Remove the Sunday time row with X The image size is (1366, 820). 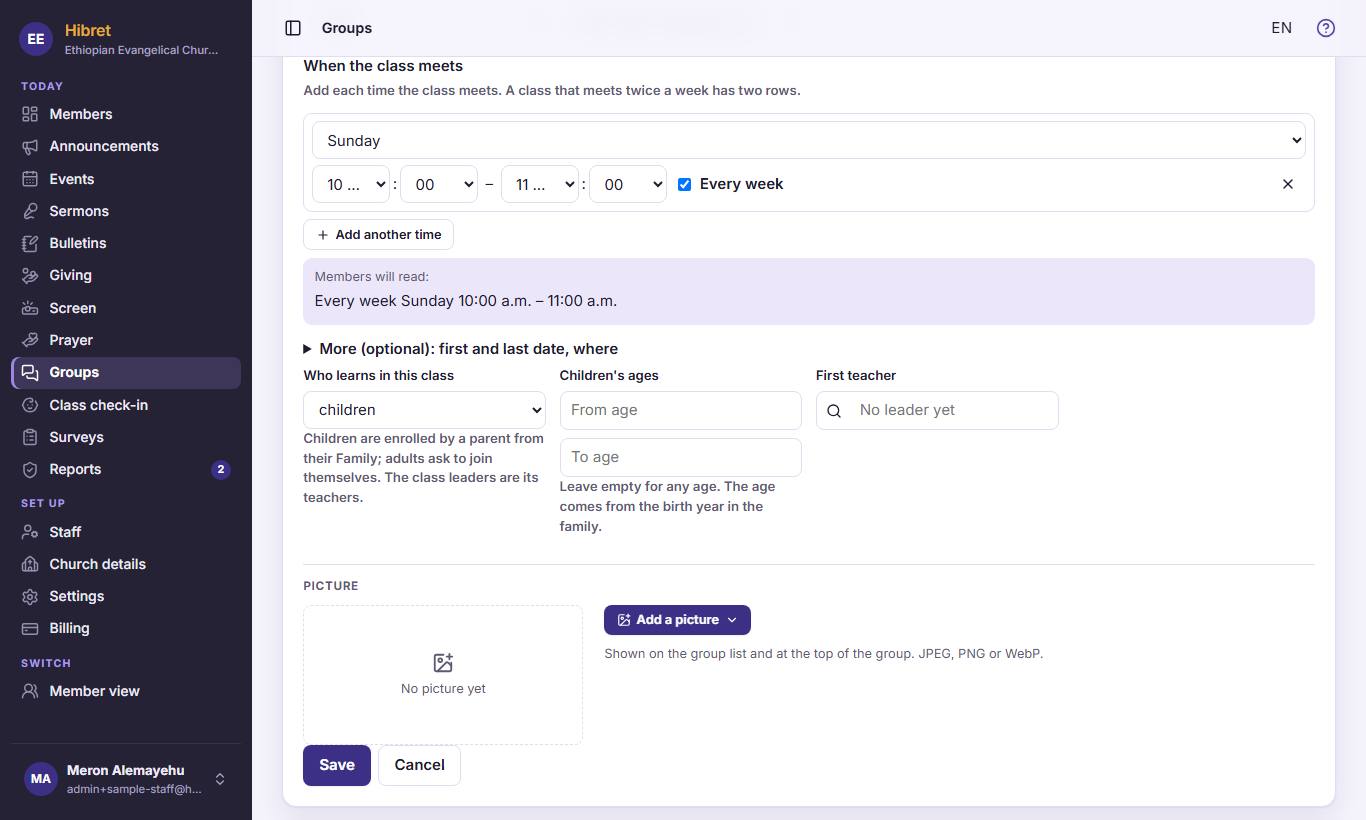pos(1288,184)
